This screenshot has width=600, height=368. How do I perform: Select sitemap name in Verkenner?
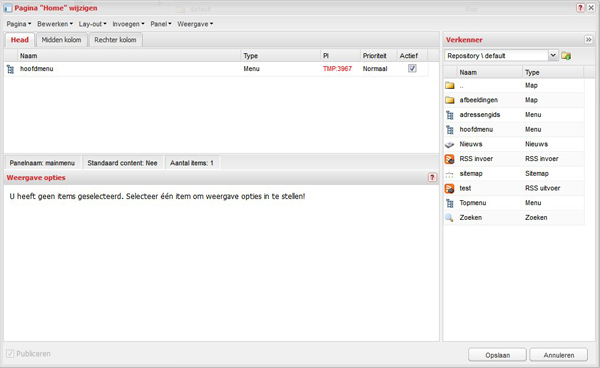[471, 174]
